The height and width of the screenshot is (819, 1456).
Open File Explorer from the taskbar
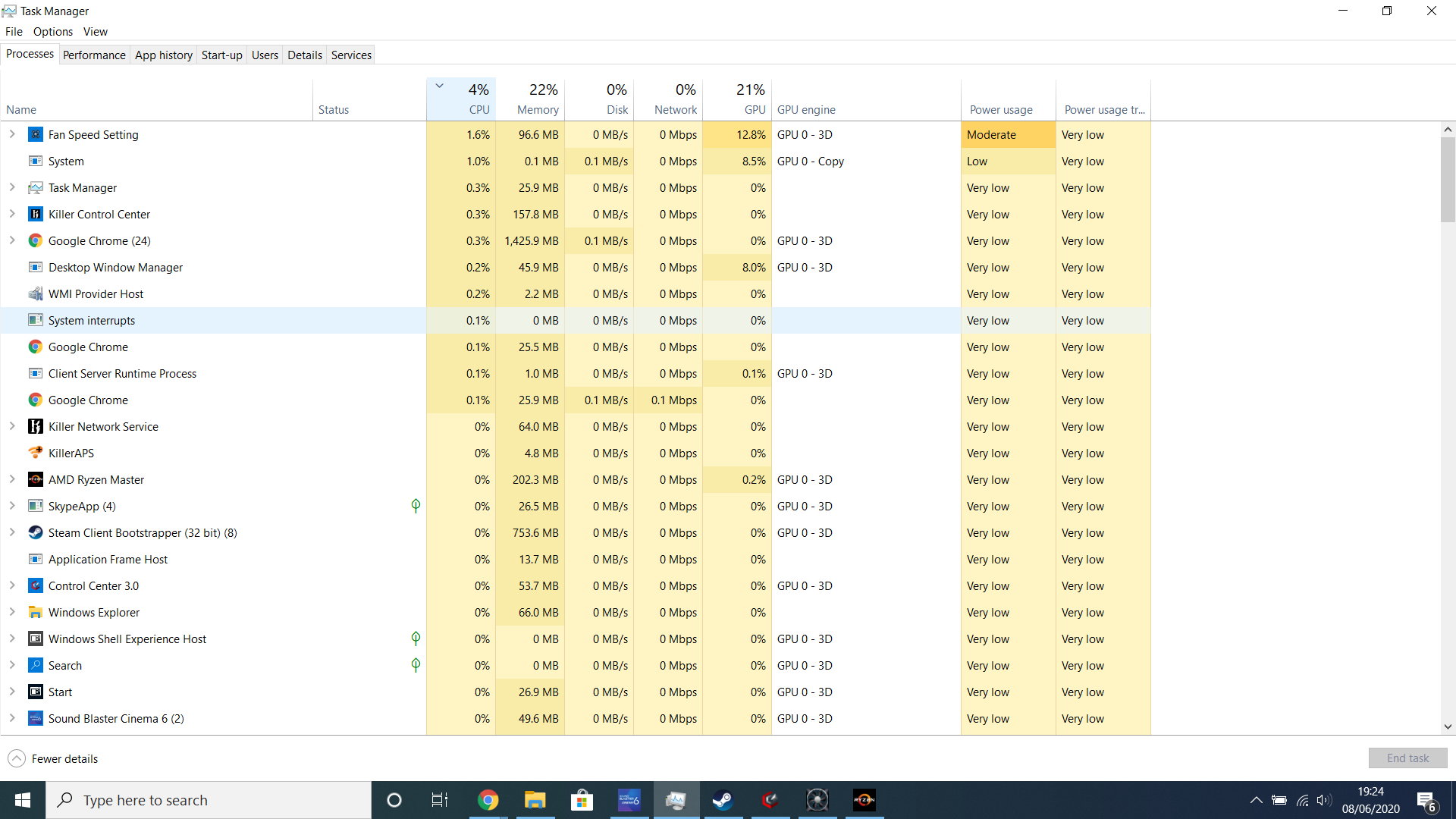point(535,800)
